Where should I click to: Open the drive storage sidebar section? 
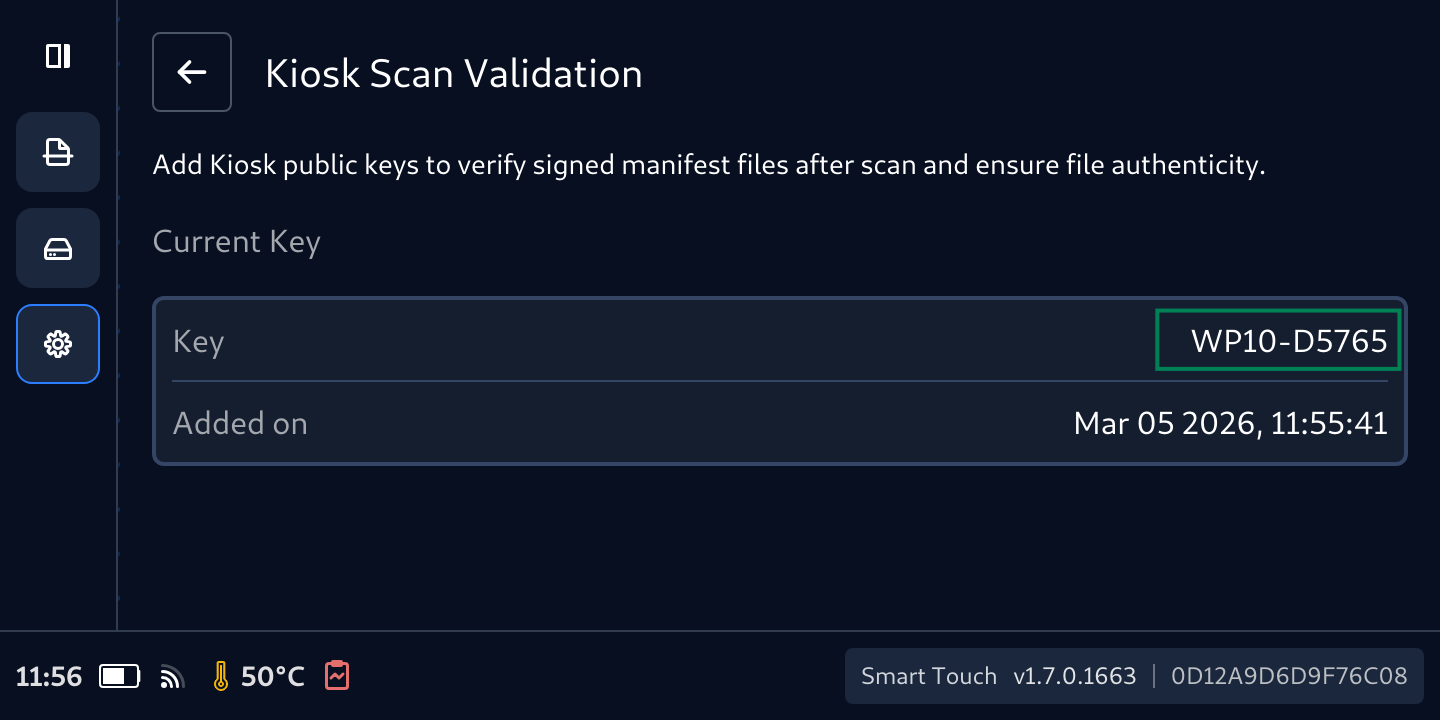(x=58, y=248)
